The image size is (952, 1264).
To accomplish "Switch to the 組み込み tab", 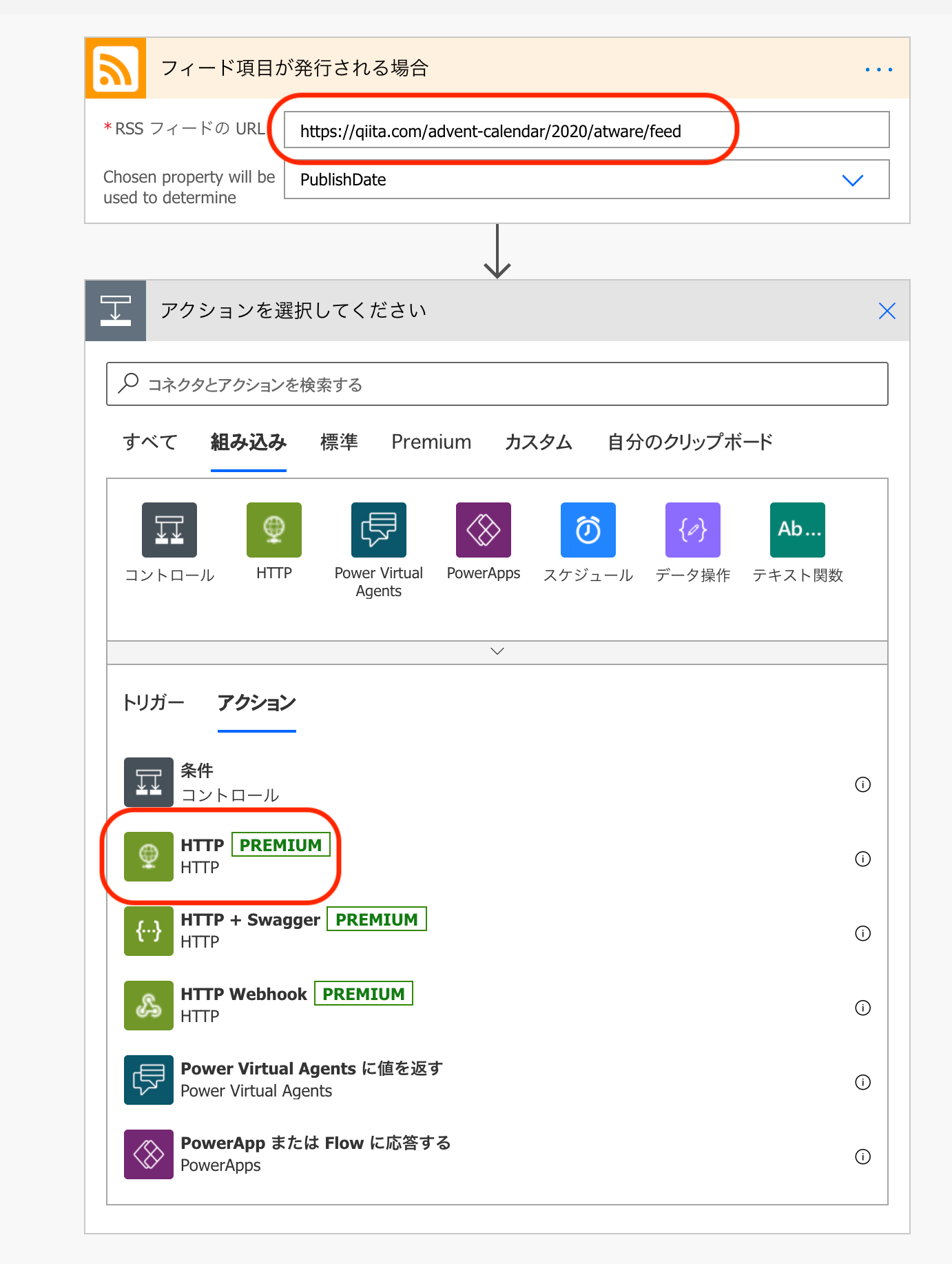I will pyautogui.click(x=249, y=442).
